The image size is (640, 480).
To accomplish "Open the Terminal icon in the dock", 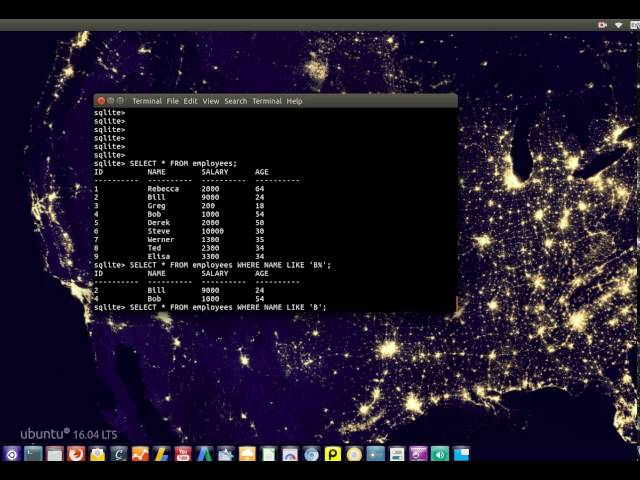I will 33,454.
